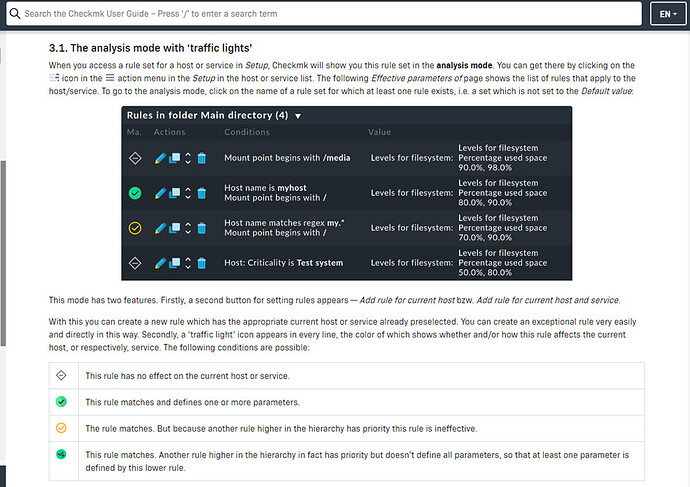This screenshot has width=690, height=487.
Task: Click yellow check status of my.* rule
Action: tap(134, 228)
